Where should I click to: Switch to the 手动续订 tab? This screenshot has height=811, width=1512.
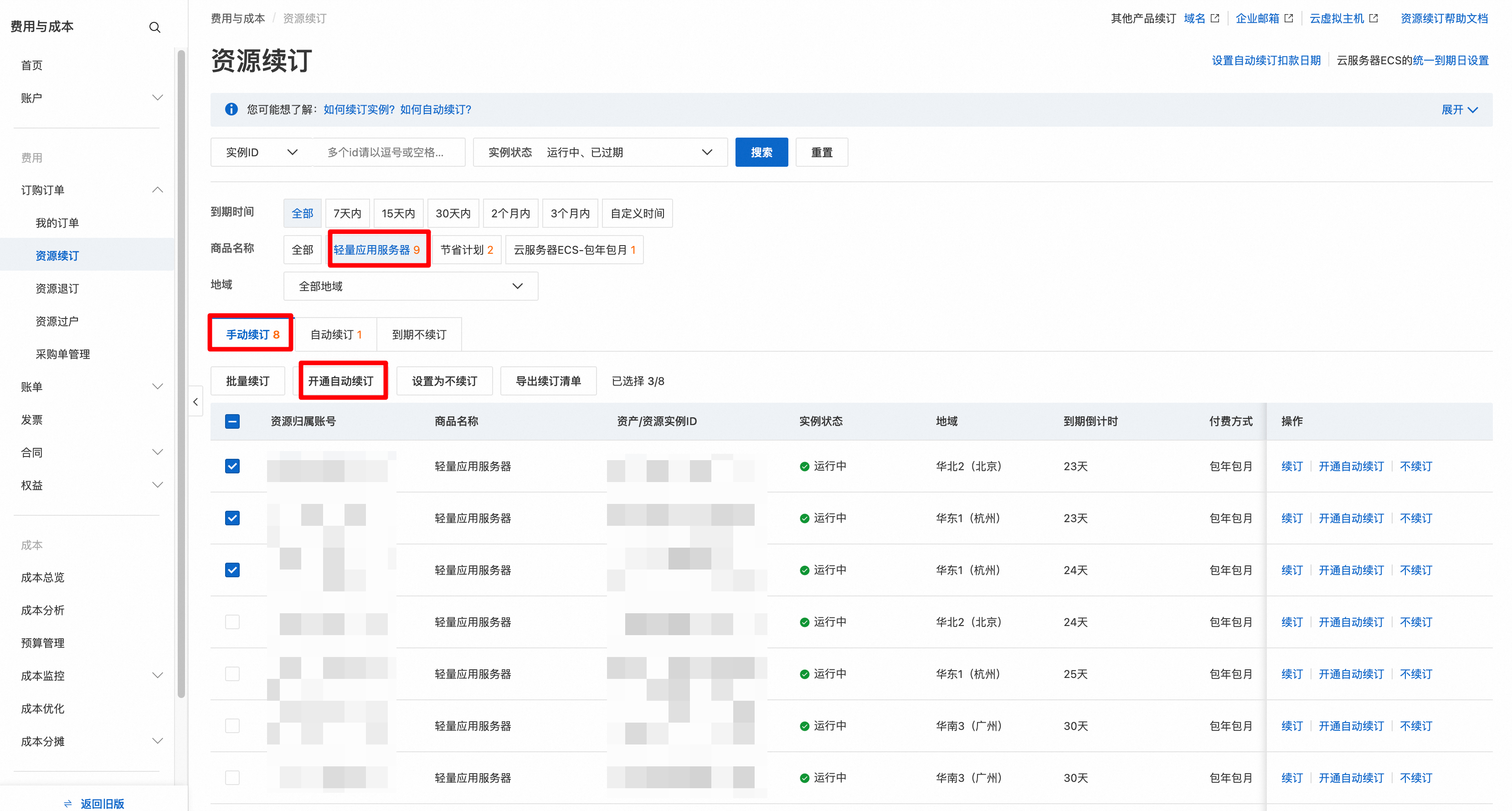252,334
